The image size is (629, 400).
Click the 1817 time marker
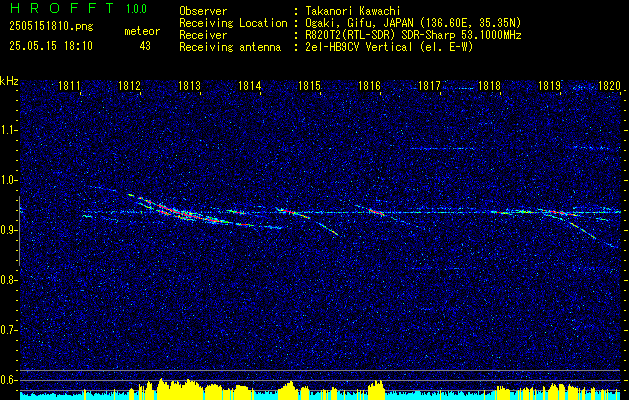point(429,85)
